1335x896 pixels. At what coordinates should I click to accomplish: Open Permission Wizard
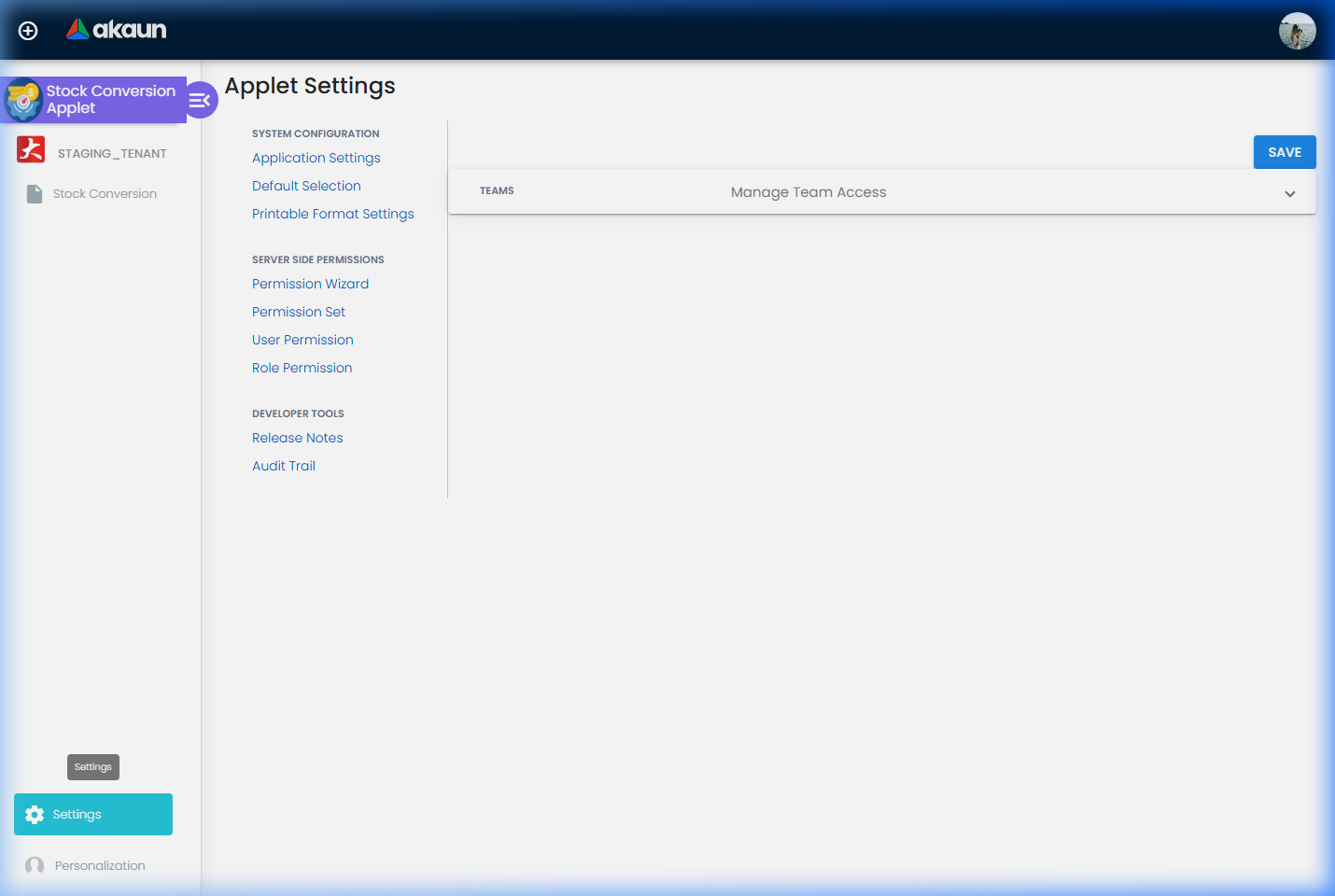point(310,283)
